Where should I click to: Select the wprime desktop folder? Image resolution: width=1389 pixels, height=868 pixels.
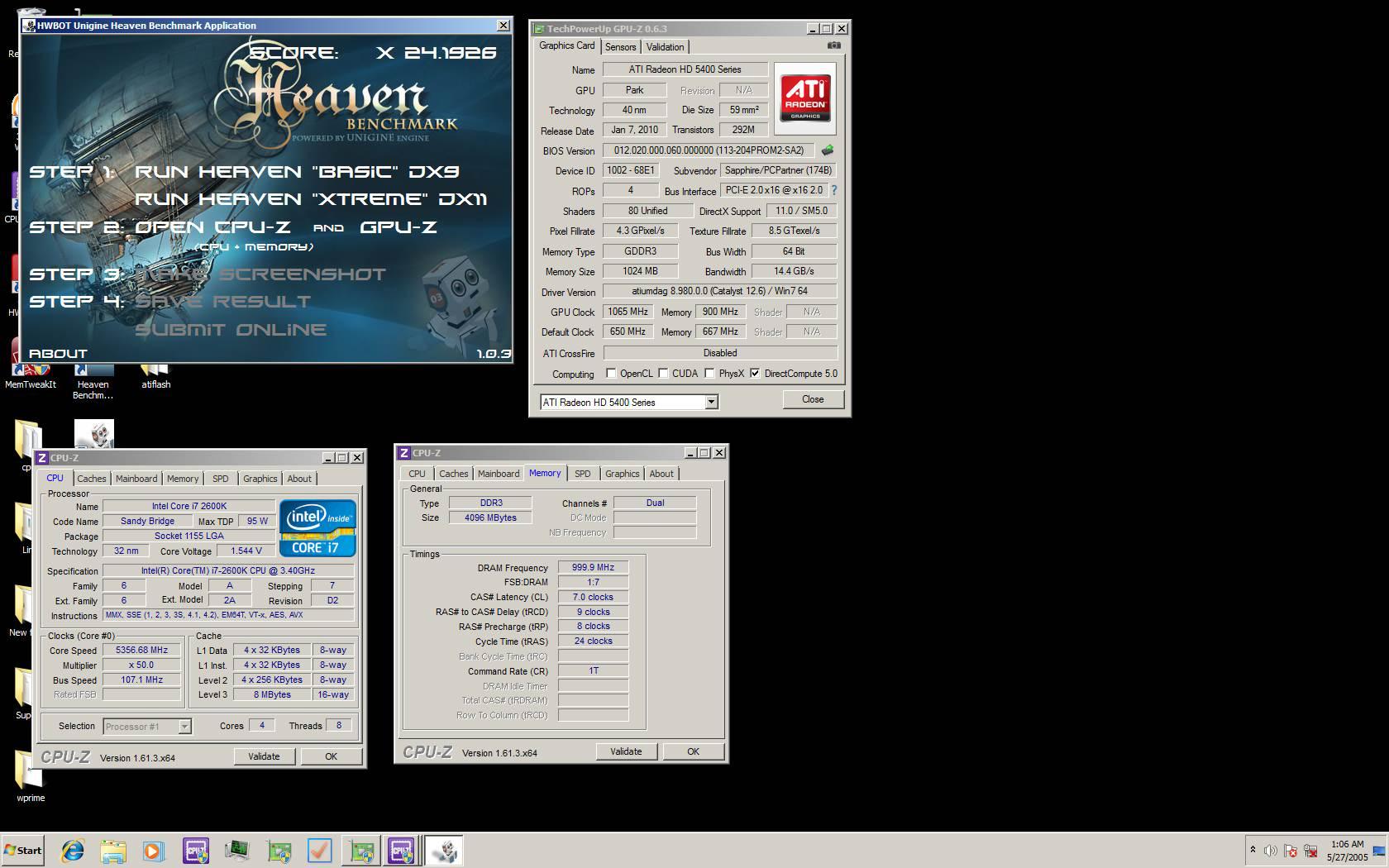(x=31, y=777)
